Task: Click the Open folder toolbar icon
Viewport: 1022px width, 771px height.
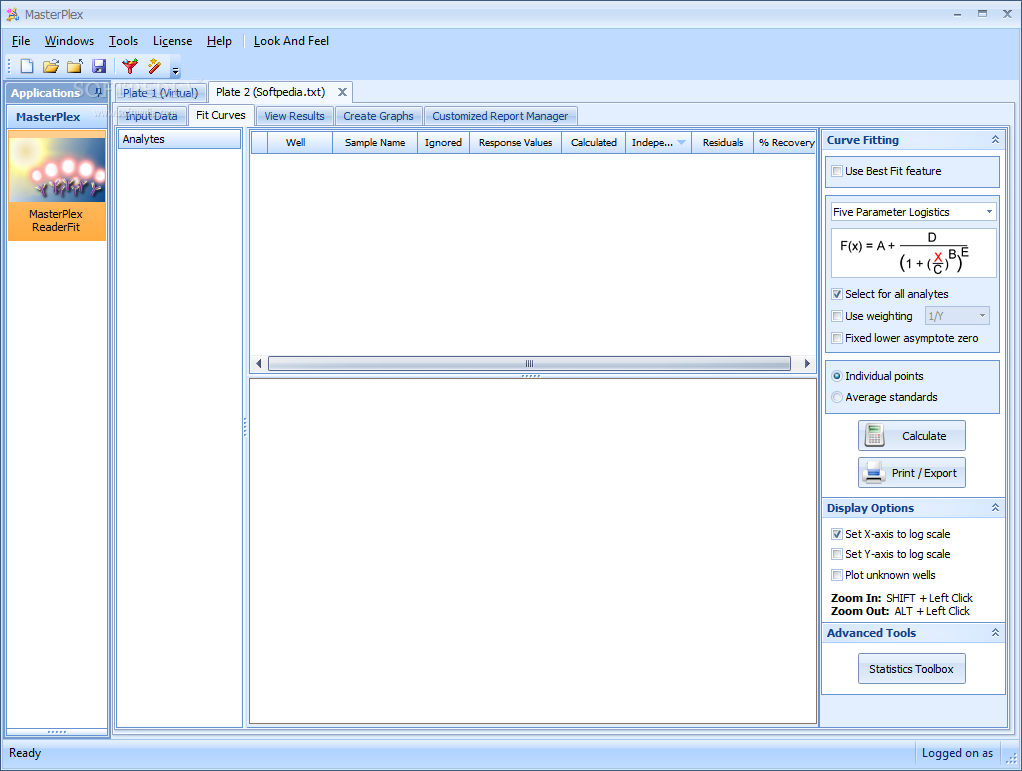Action: click(51, 66)
